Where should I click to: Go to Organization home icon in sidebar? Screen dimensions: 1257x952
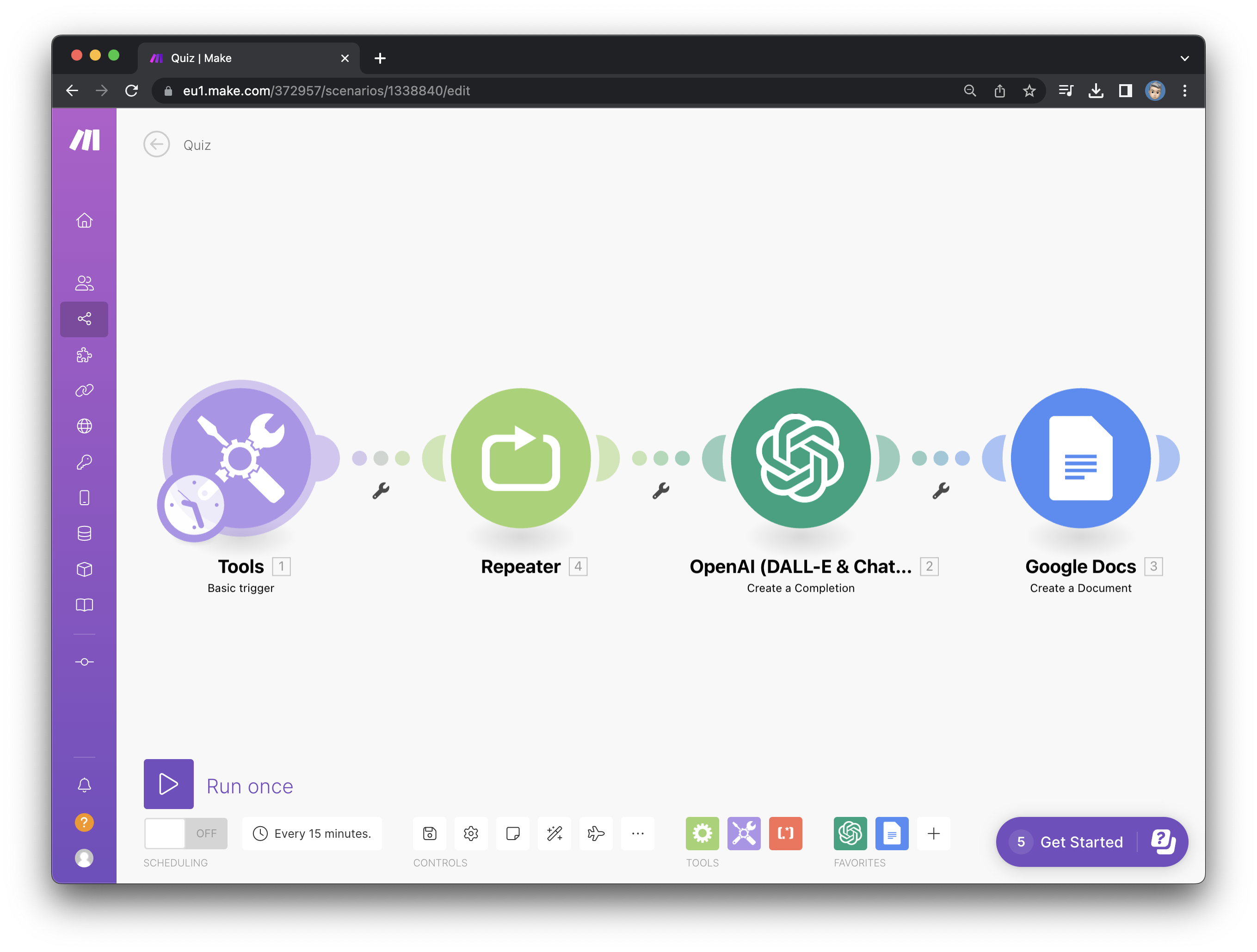click(84, 220)
